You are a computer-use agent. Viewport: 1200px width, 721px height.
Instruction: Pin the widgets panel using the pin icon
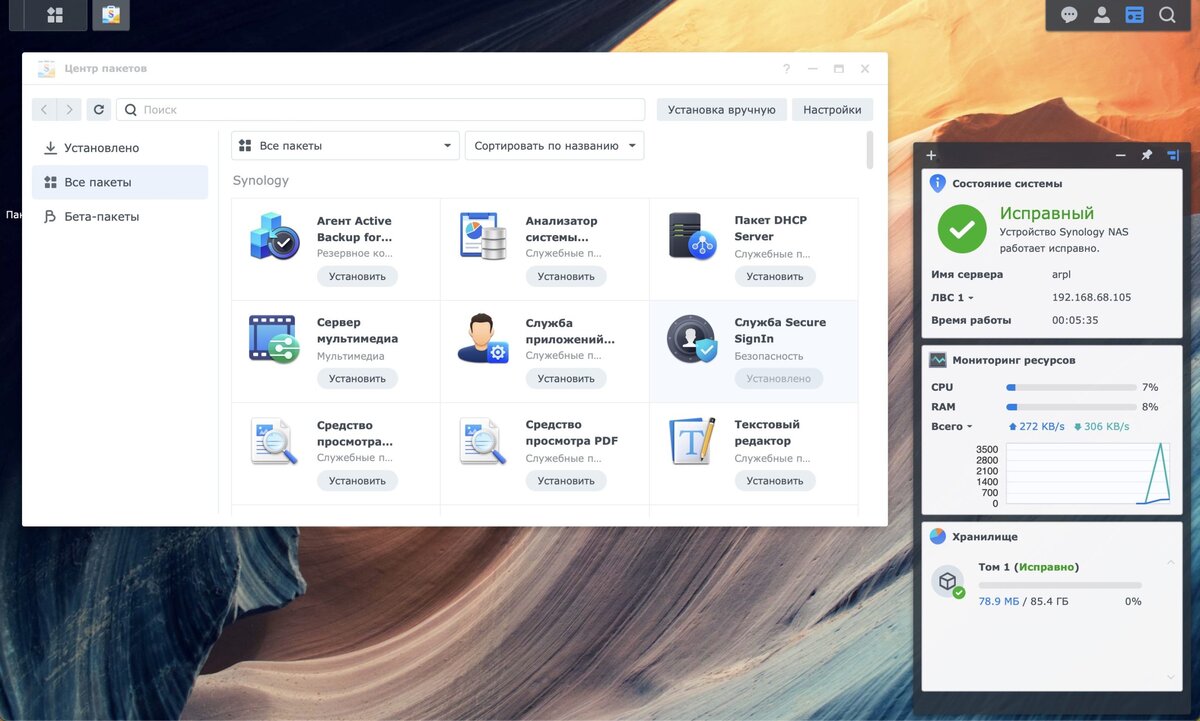click(x=1147, y=155)
